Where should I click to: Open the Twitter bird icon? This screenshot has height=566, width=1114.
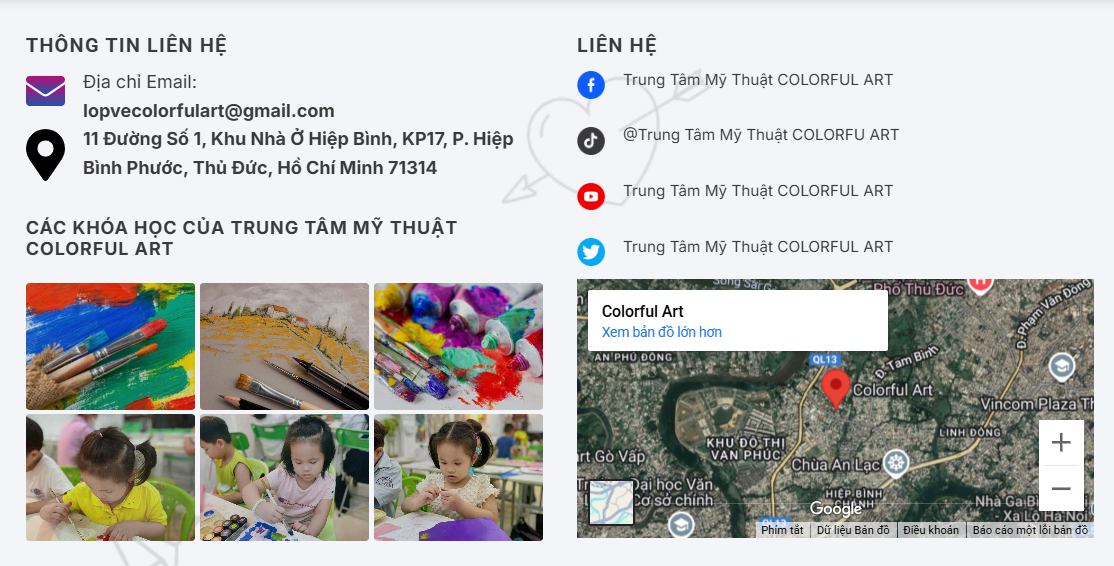point(590,251)
